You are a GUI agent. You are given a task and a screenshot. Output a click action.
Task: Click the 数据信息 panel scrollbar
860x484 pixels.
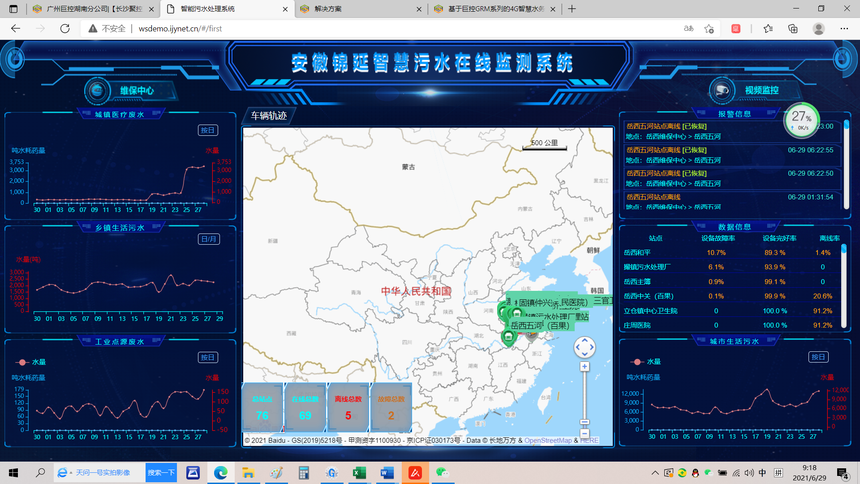tap(844, 286)
